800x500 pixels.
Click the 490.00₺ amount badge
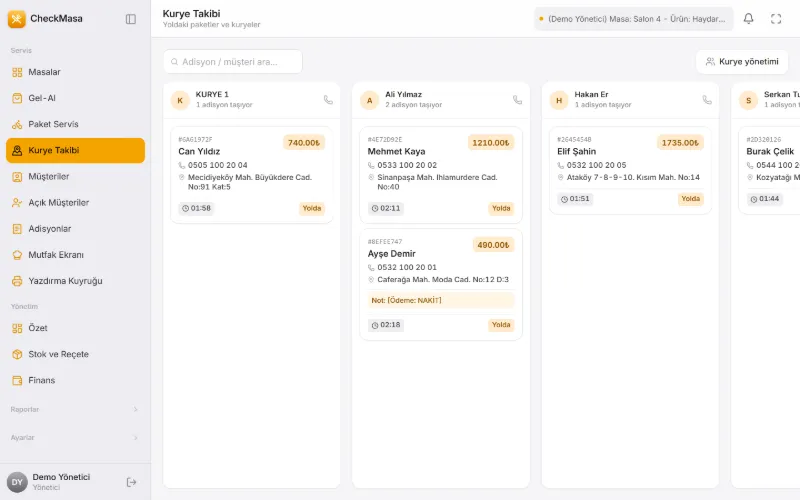click(493, 245)
